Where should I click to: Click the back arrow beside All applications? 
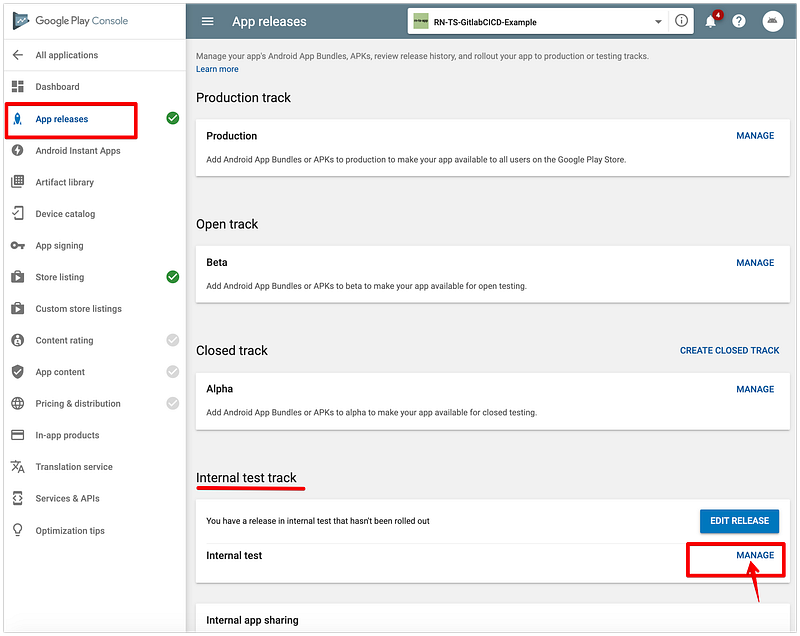[18, 55]
